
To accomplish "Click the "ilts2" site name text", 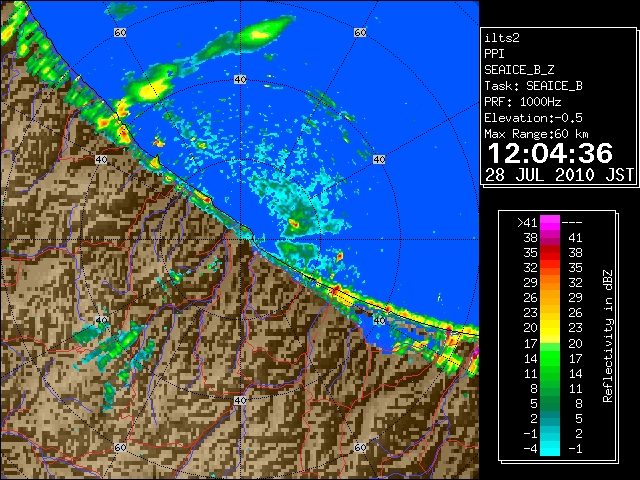I will [x=502, y=38].
